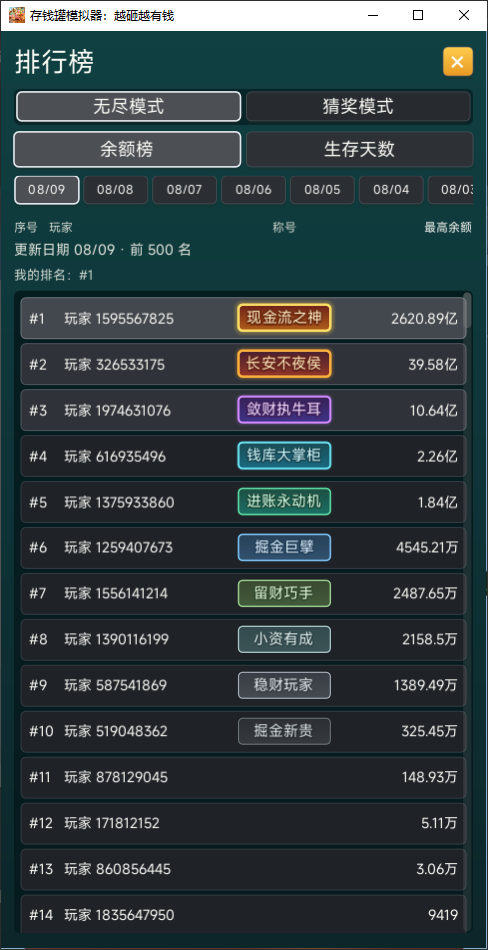Click the 现金流之神 title badge
The image size is (488, 950).
pyautogui.click(x=284, y=318)
